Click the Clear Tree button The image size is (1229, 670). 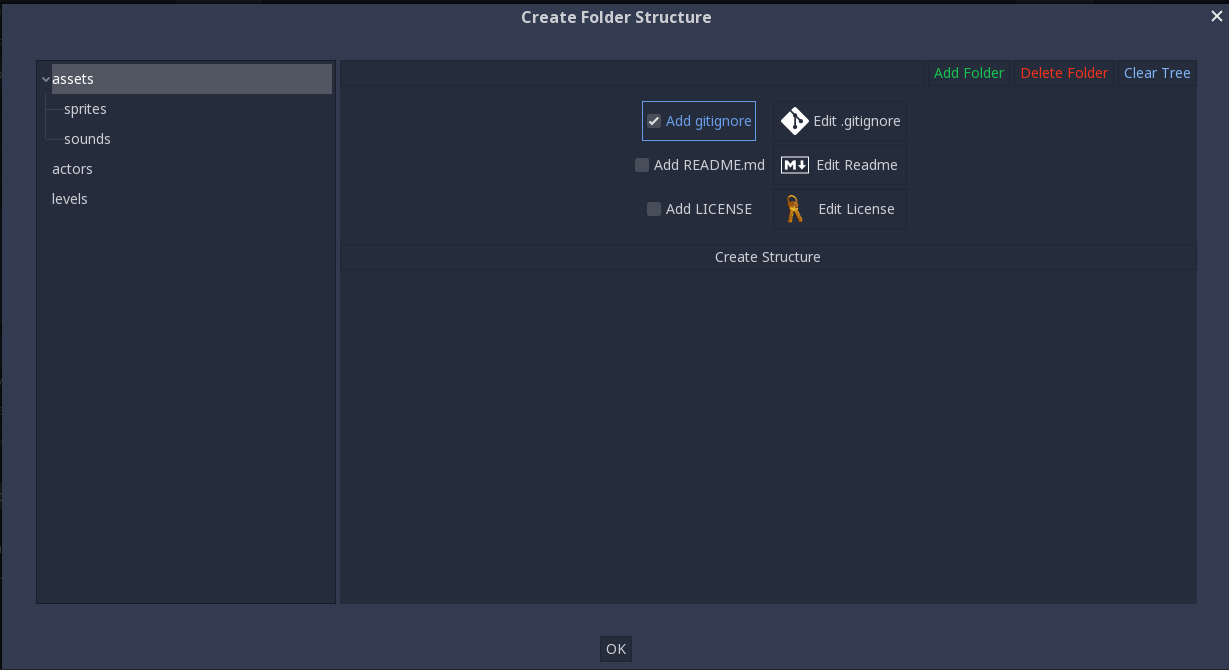tap(1157, 73)
